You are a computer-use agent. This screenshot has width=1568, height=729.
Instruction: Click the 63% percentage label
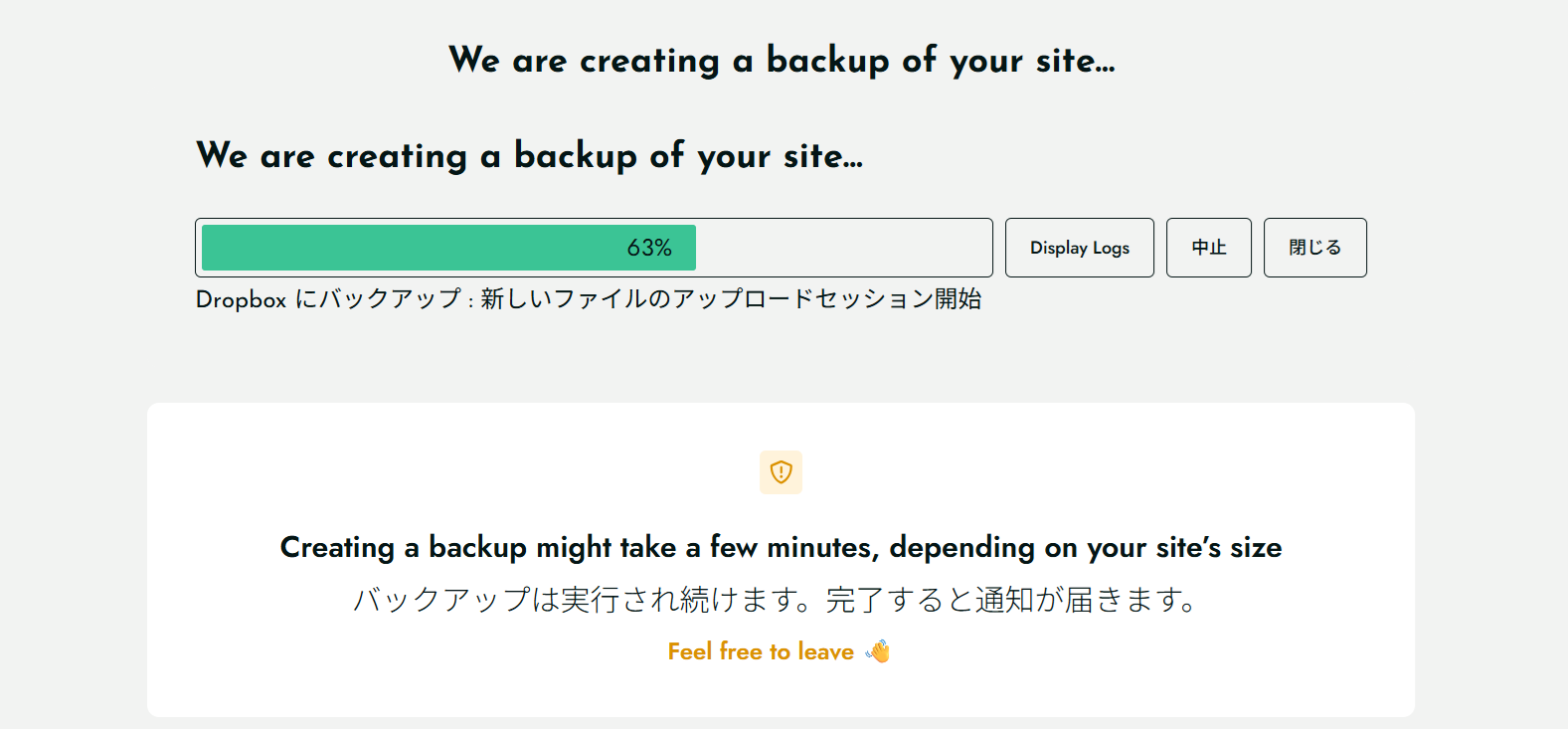[649, 247]
